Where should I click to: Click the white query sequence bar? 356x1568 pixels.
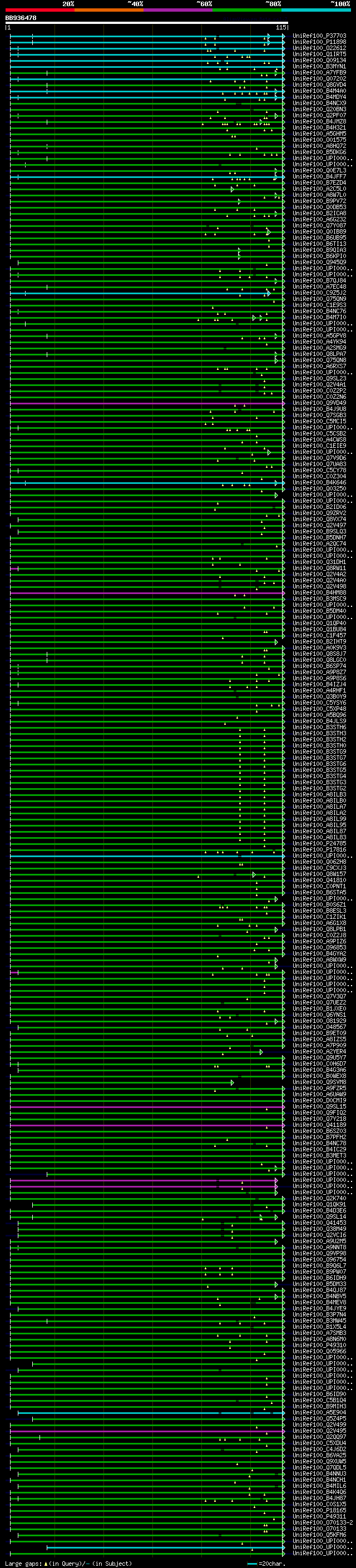point(147,22)
